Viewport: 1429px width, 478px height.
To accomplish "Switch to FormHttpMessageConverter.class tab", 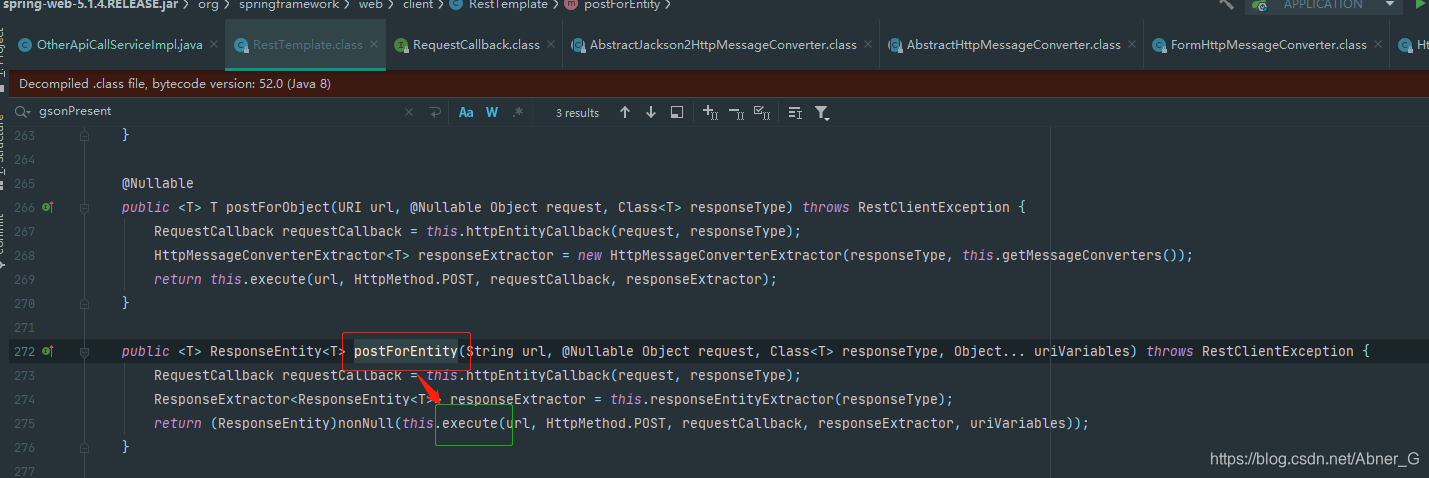I will tap(1269, 45).
